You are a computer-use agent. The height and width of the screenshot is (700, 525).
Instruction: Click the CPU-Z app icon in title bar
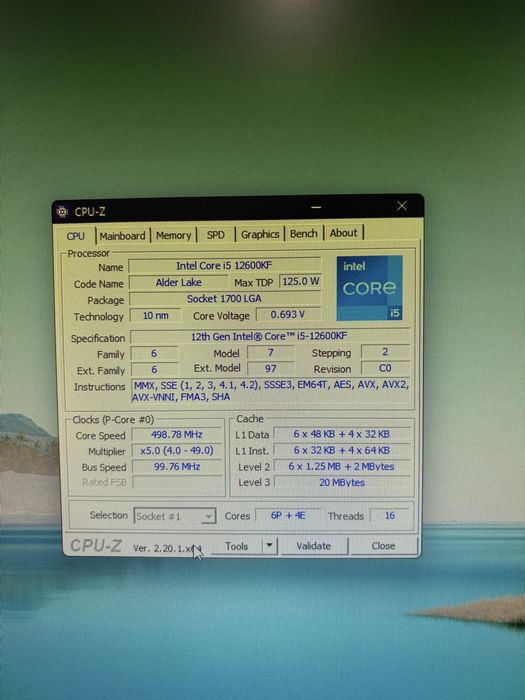point(62,212)
